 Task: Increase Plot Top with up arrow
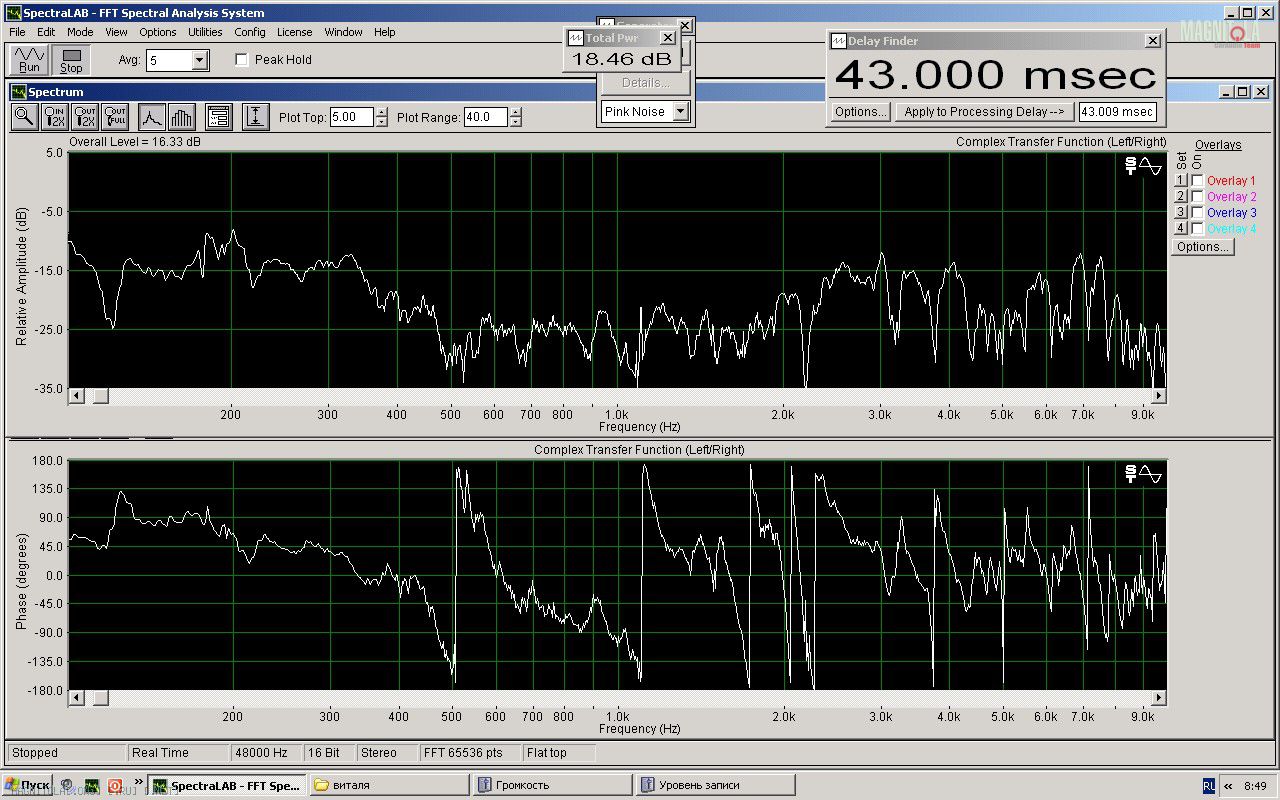pos(381,113)
